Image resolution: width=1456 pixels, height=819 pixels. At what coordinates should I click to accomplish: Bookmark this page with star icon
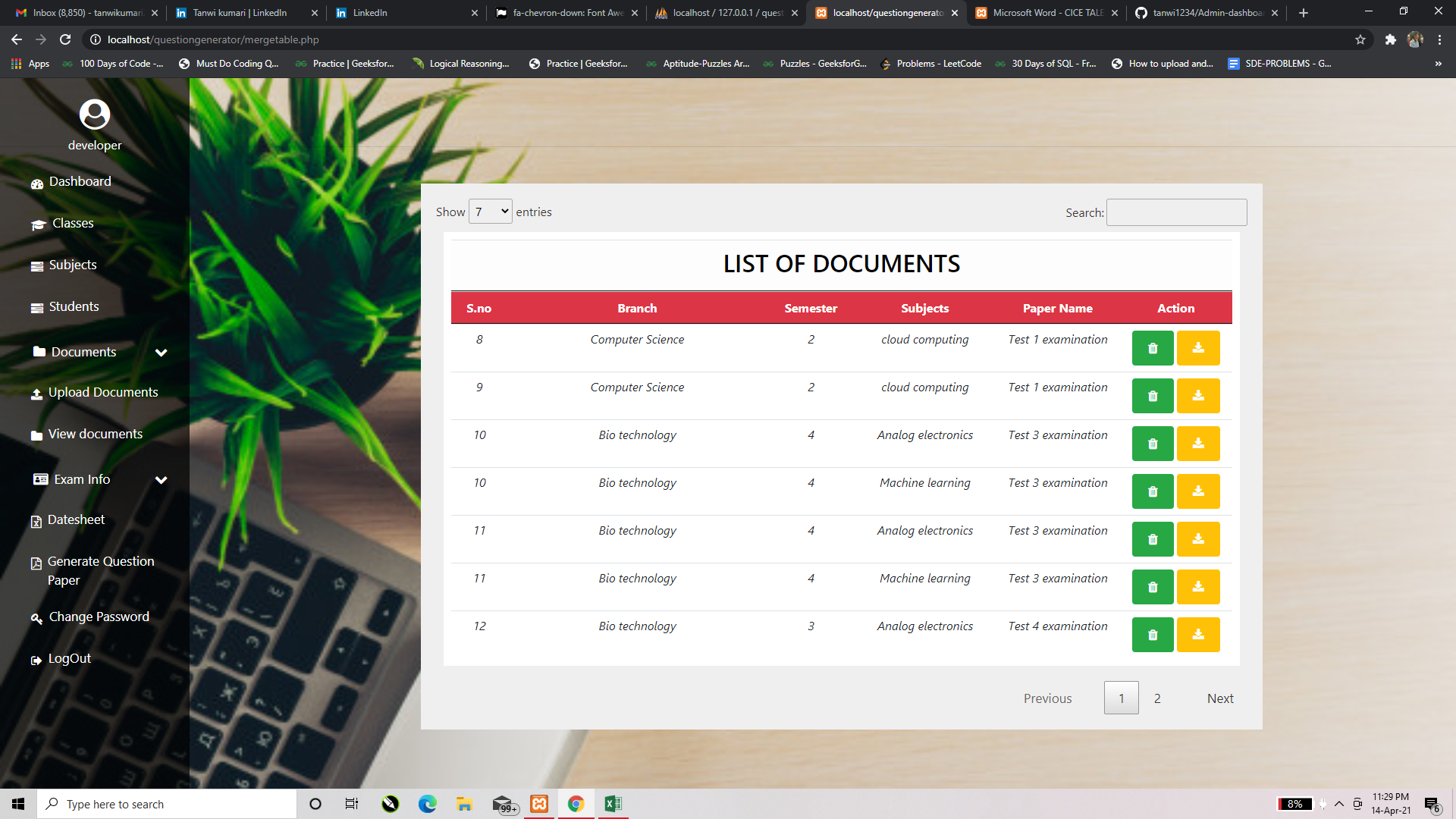(x=1360, y=39)
